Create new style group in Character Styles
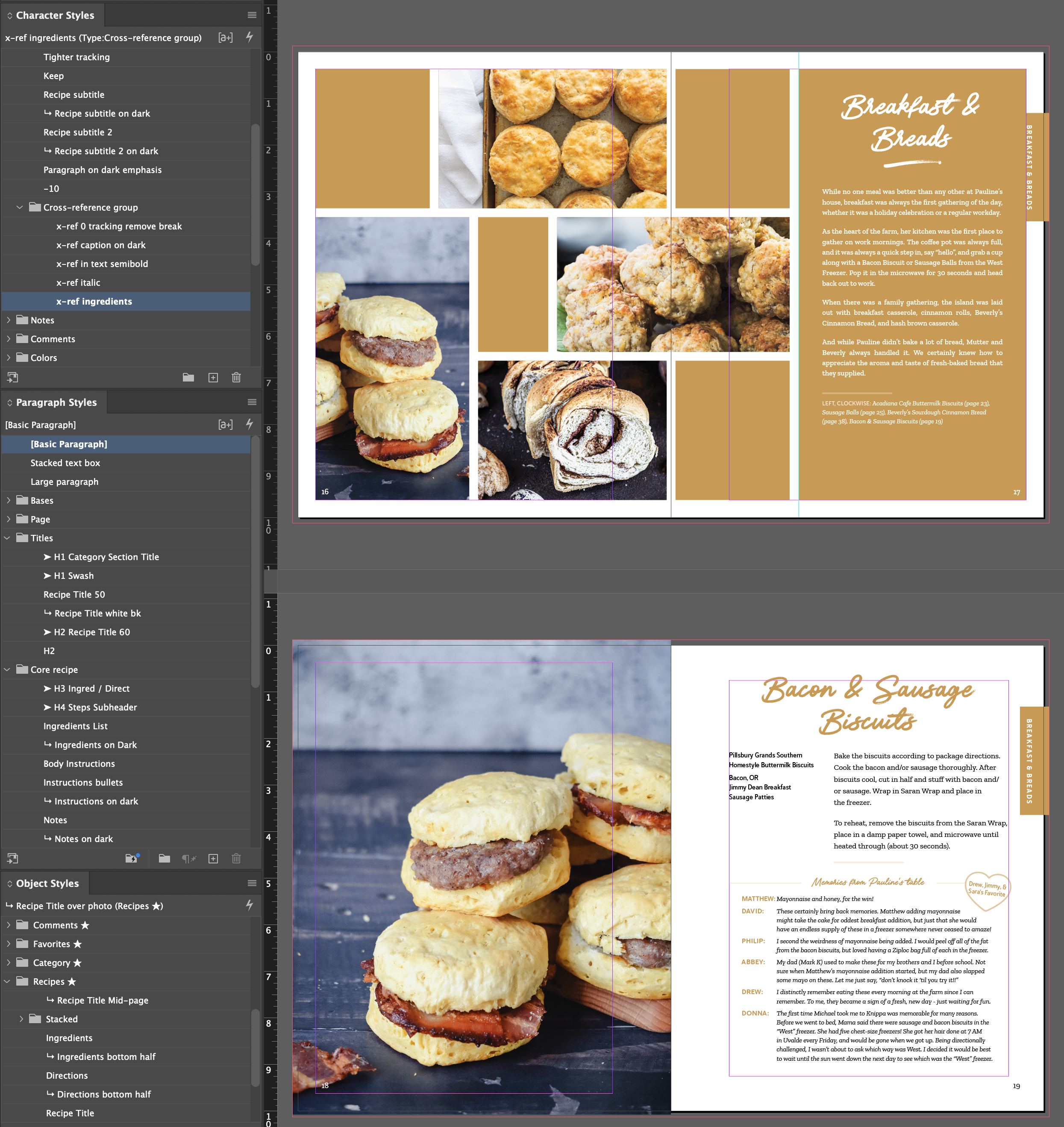This screenshot has width=1064, height=1127. click(x=188, y=378)
